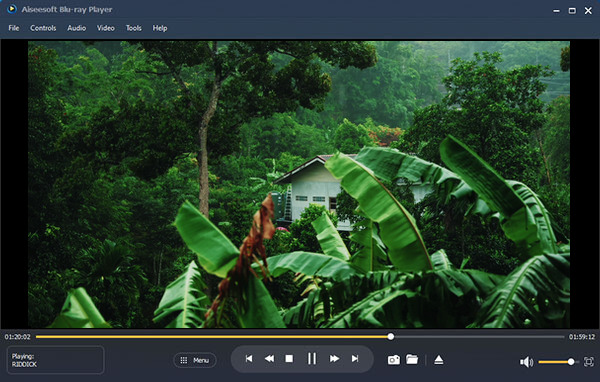Mute the speaker volume
Image resolution: width=600 pixels, height=382 pixels.
pos(527,362)
